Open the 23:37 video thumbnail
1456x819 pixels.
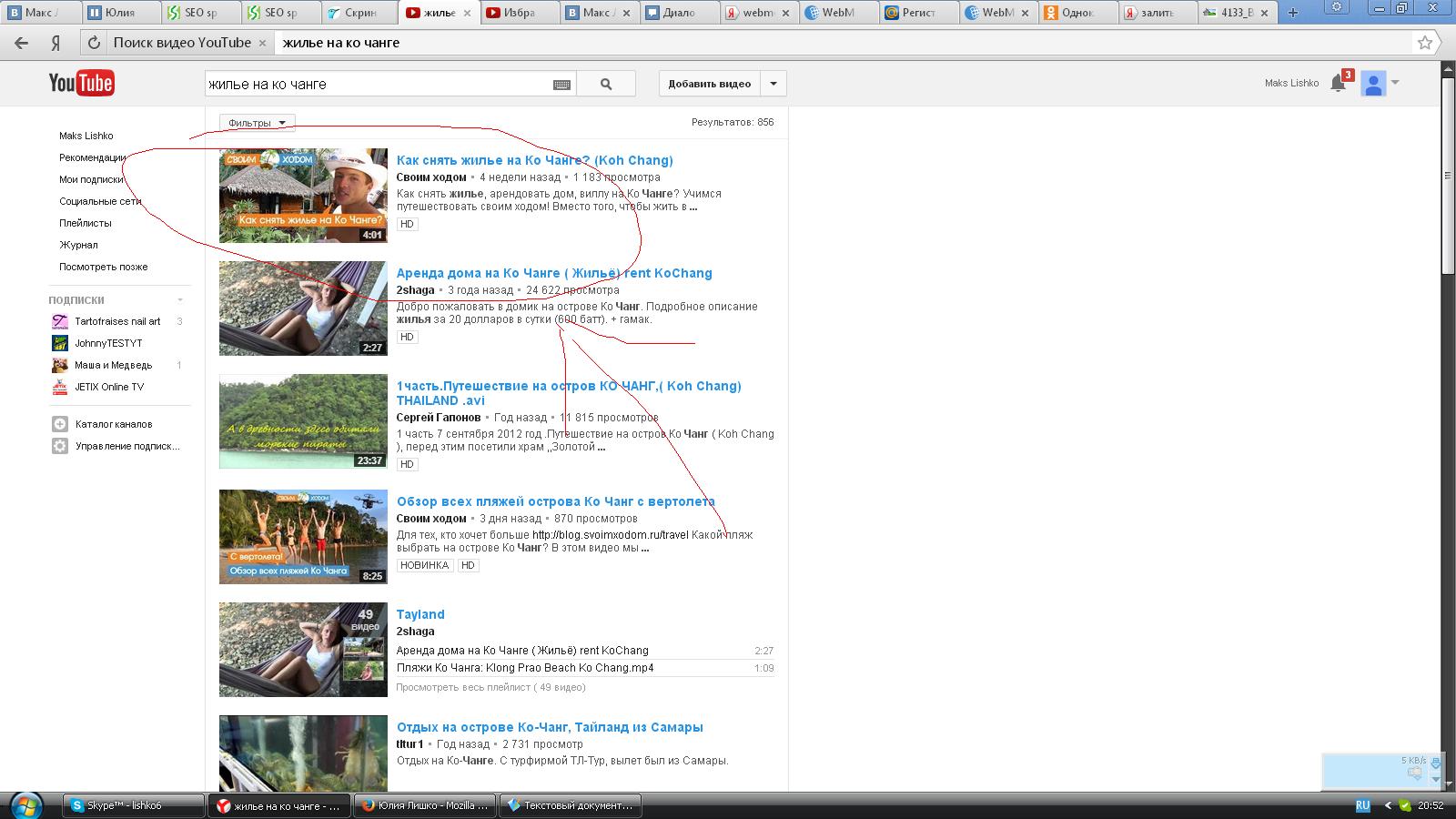303,421
